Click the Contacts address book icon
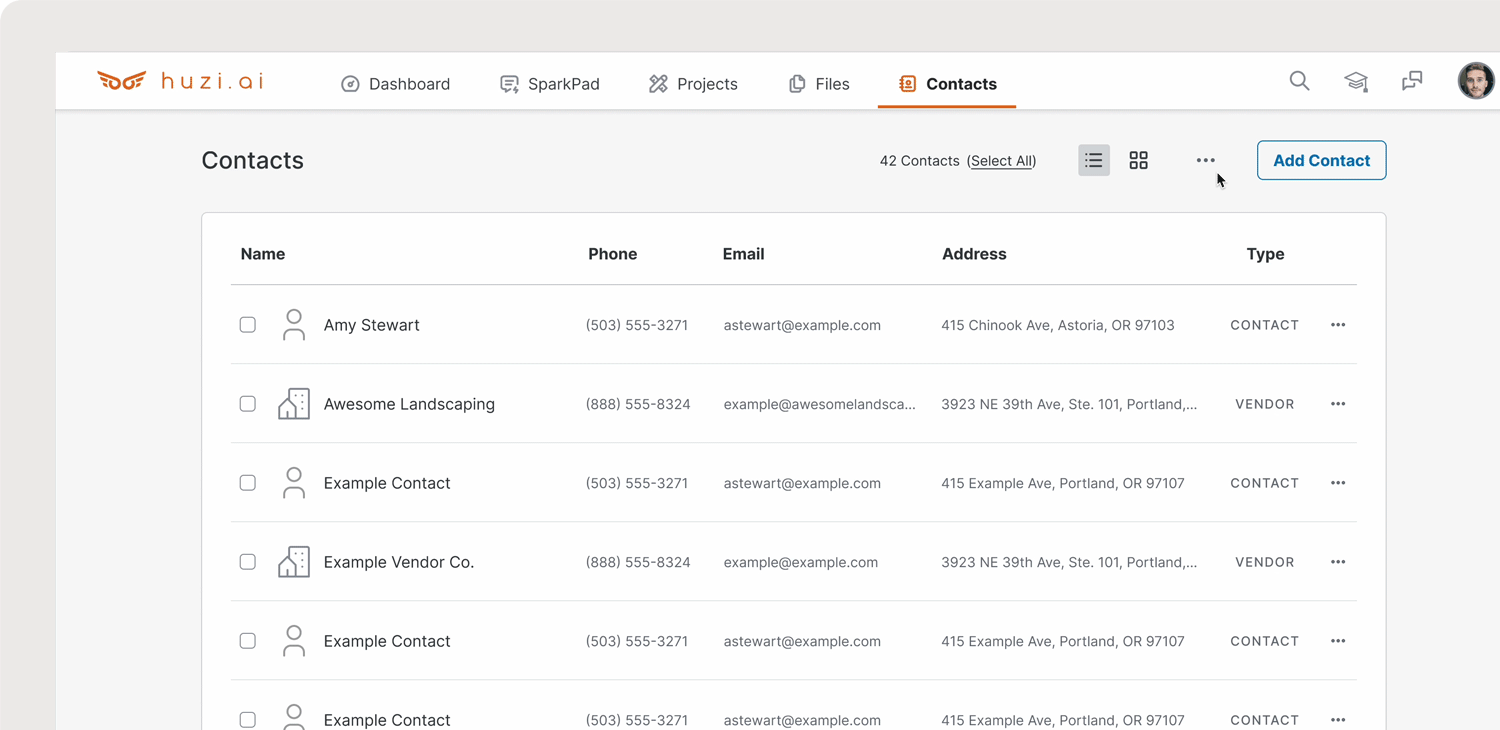 pos(907,84)
